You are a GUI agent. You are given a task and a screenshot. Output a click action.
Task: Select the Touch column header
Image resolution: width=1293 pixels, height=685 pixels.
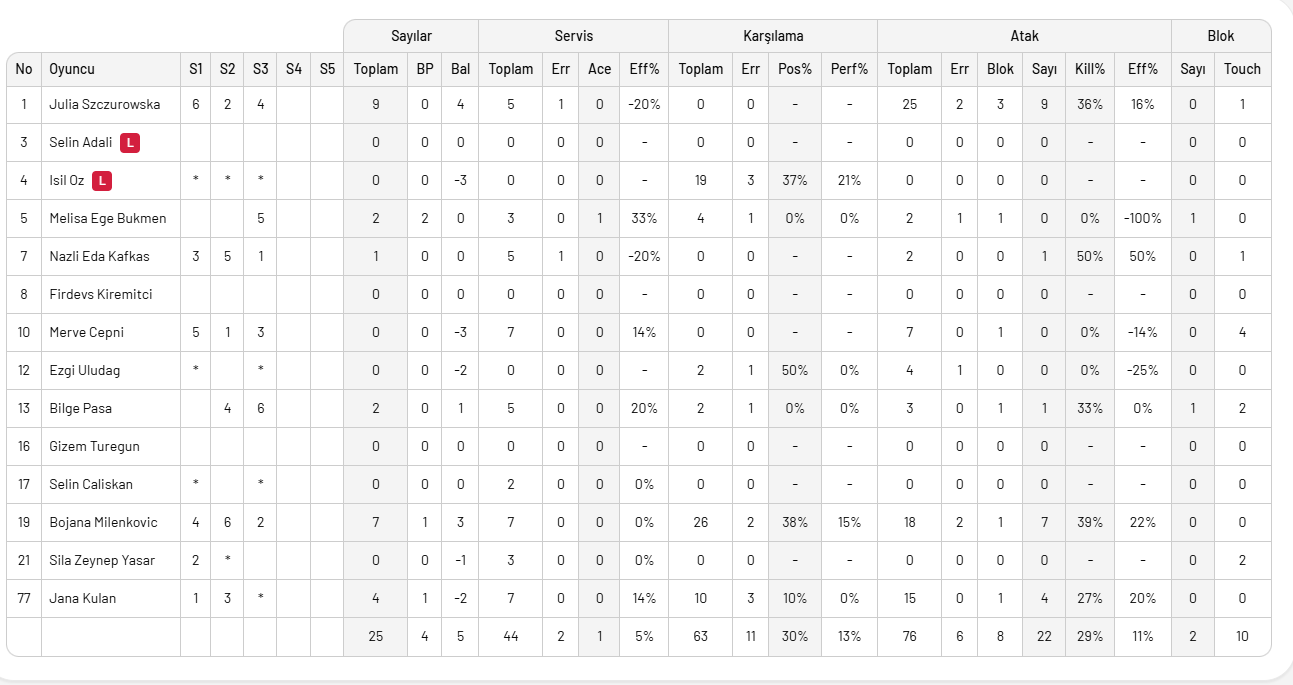(1242, 69)
